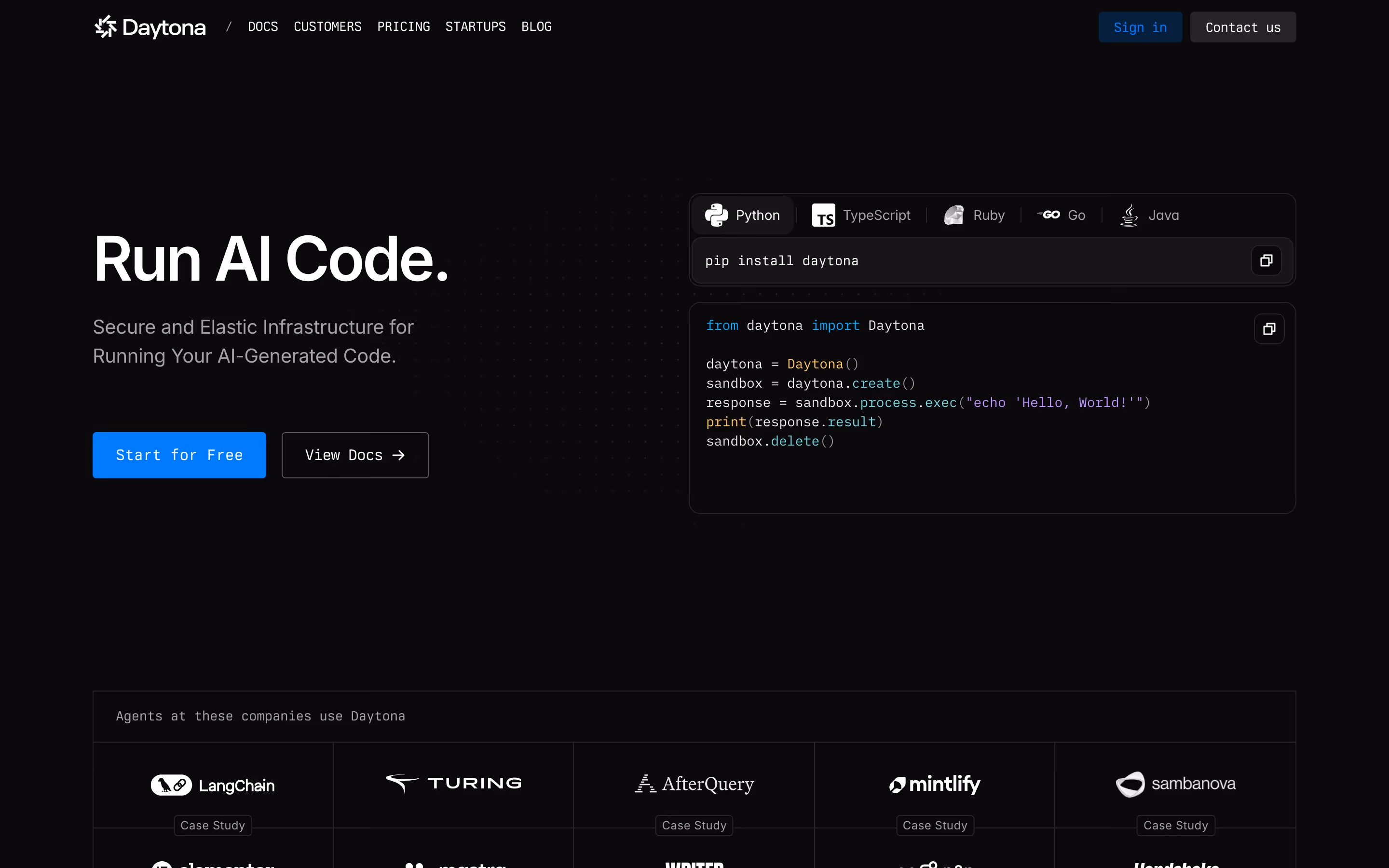Open the LangChain company logo
This screenshot has height=868, width=1389.
point(212,785)
